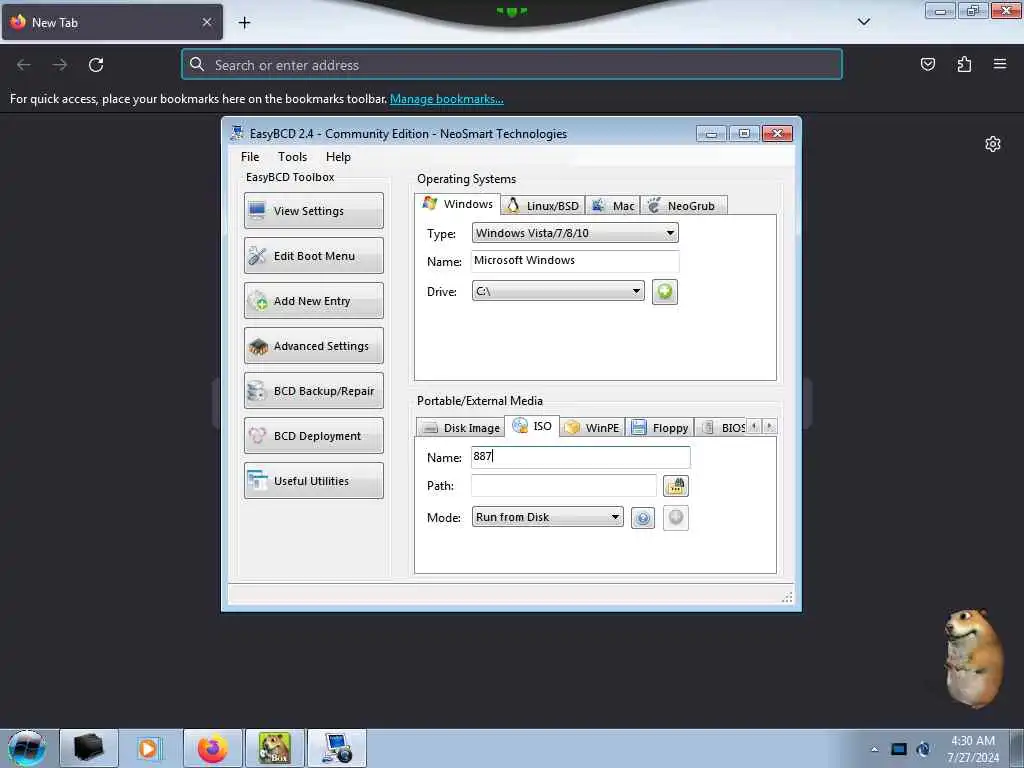Open the Tools menu in EasyBCD
This screenshot has width=1024, height=768.
[292, 157]
